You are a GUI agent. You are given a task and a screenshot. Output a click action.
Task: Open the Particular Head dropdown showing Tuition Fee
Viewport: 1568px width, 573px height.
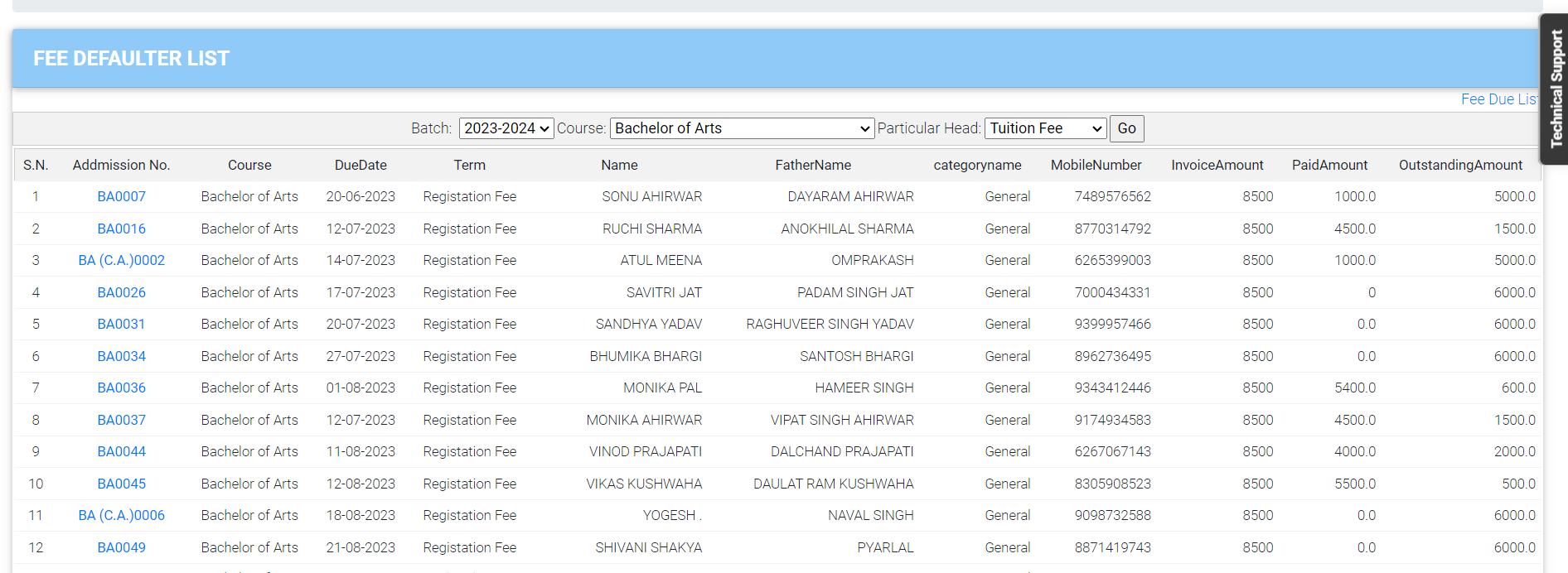tap(1045, 128)
